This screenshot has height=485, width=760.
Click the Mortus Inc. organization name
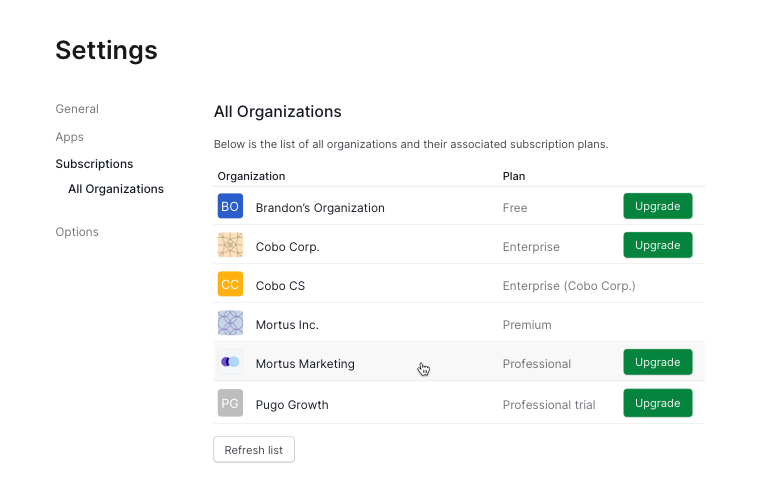287,325
